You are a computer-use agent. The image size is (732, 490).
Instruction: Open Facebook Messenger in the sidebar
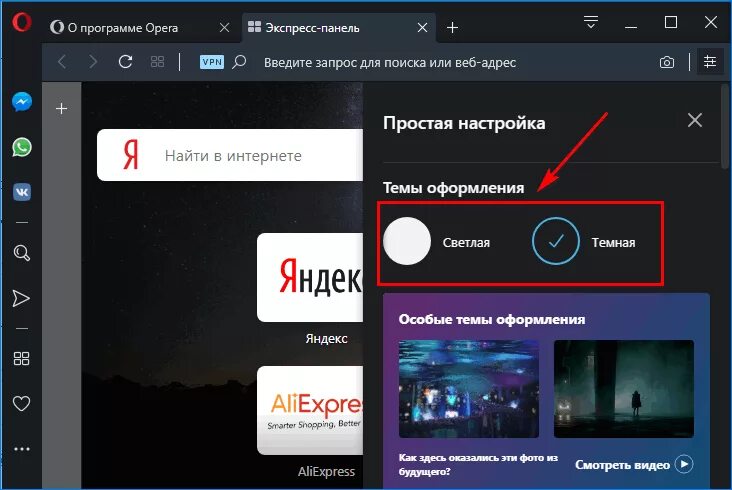(22, 102)
